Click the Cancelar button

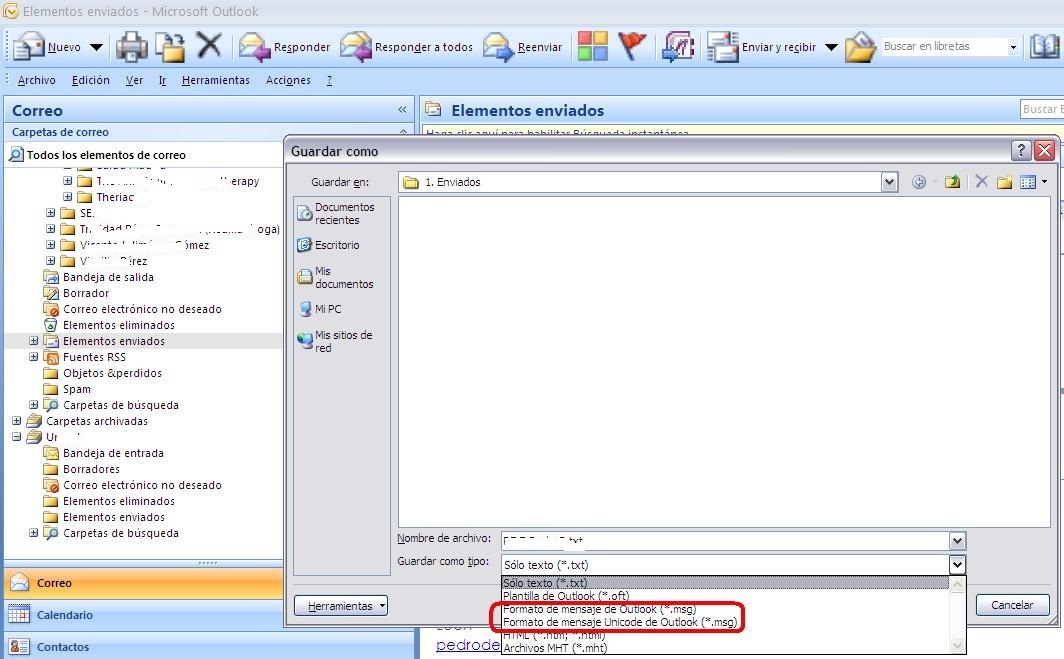[1012, 605]
